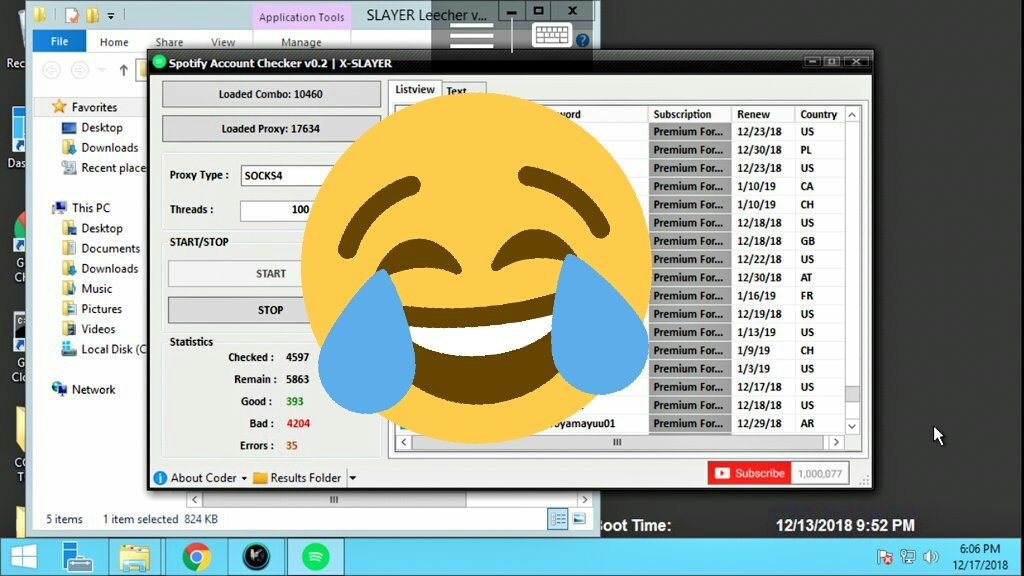
Task: Click the Action Center flag tray icon
Action: pyautogui.click(x=885, y=557)
